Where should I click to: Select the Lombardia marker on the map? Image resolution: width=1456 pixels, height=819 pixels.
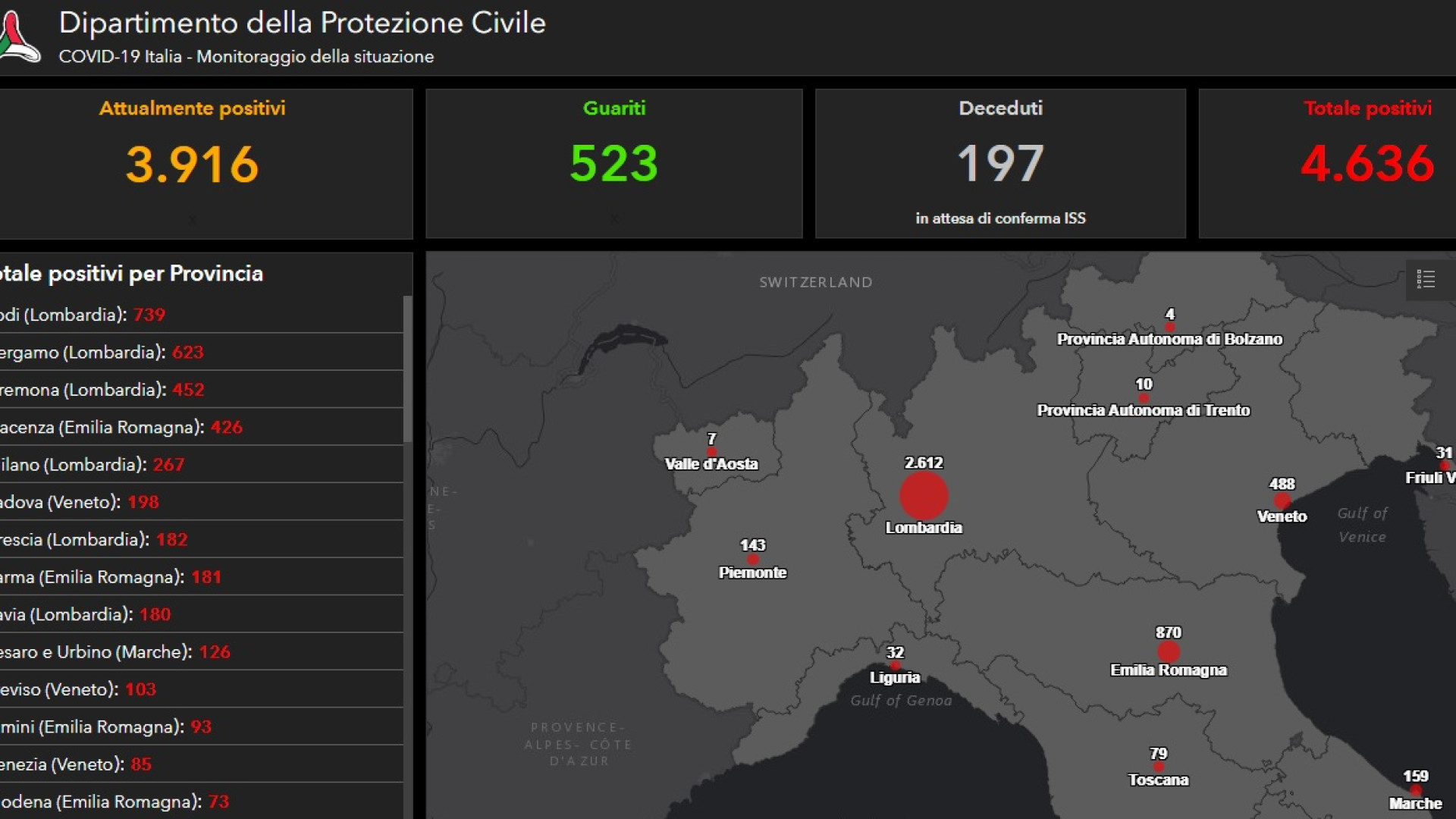coord(925,496)
